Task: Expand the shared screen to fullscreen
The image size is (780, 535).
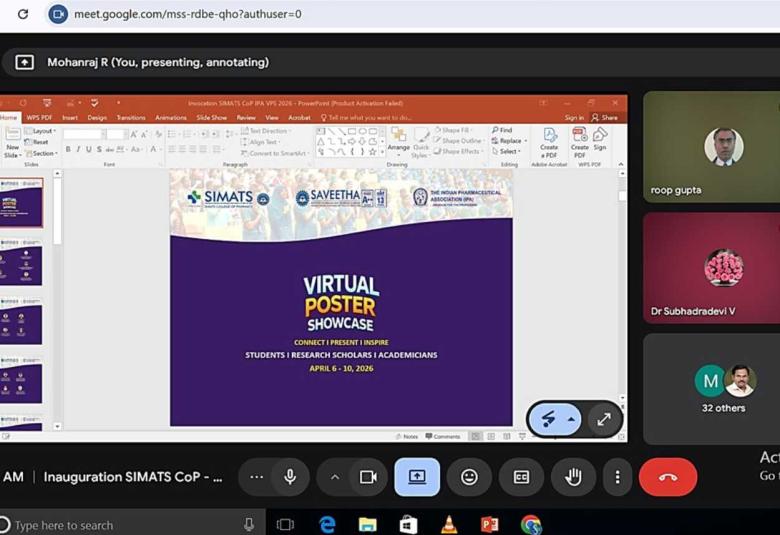Action: 604,420
